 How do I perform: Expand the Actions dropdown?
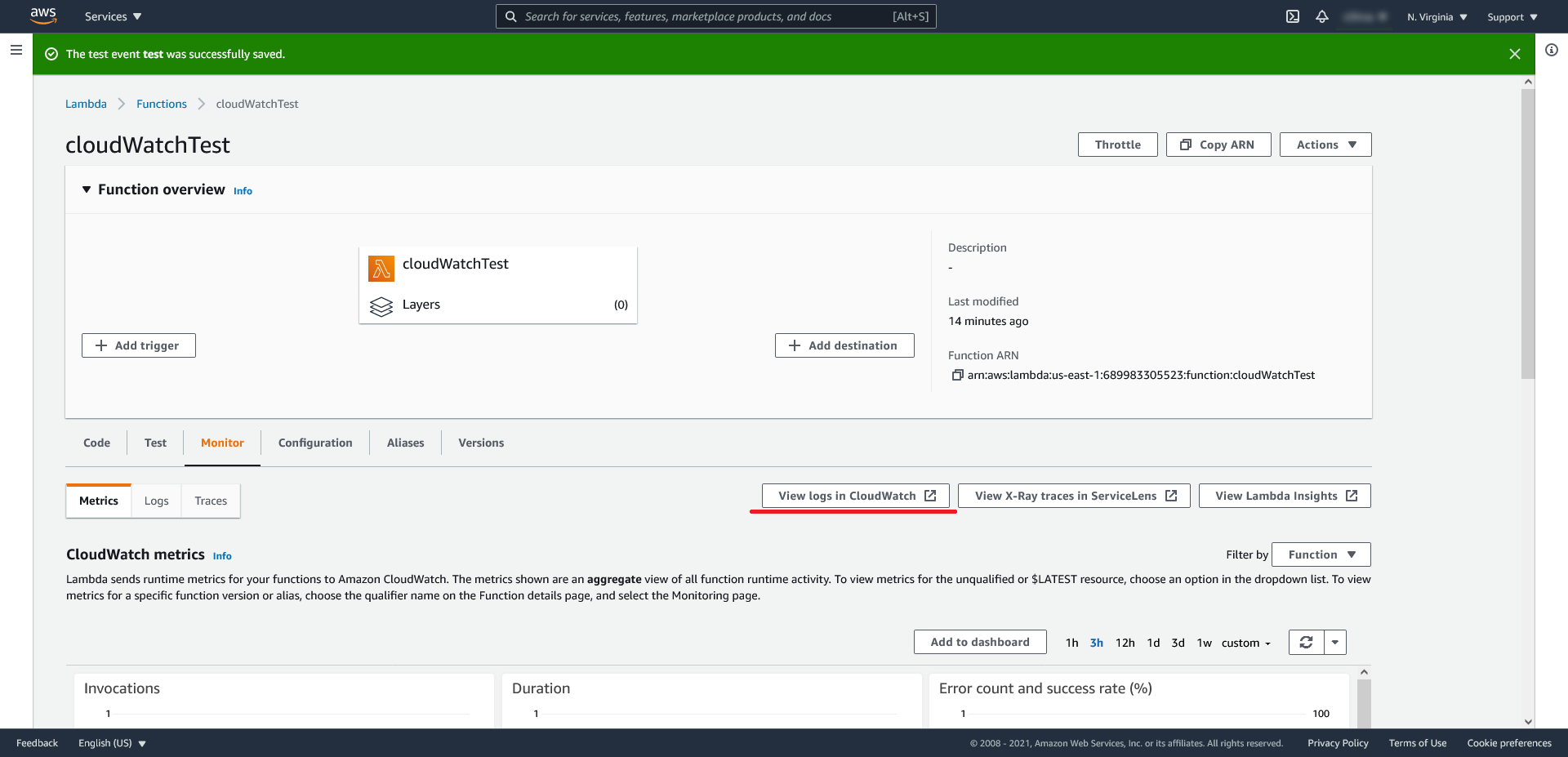click(x=1325, y=145)
